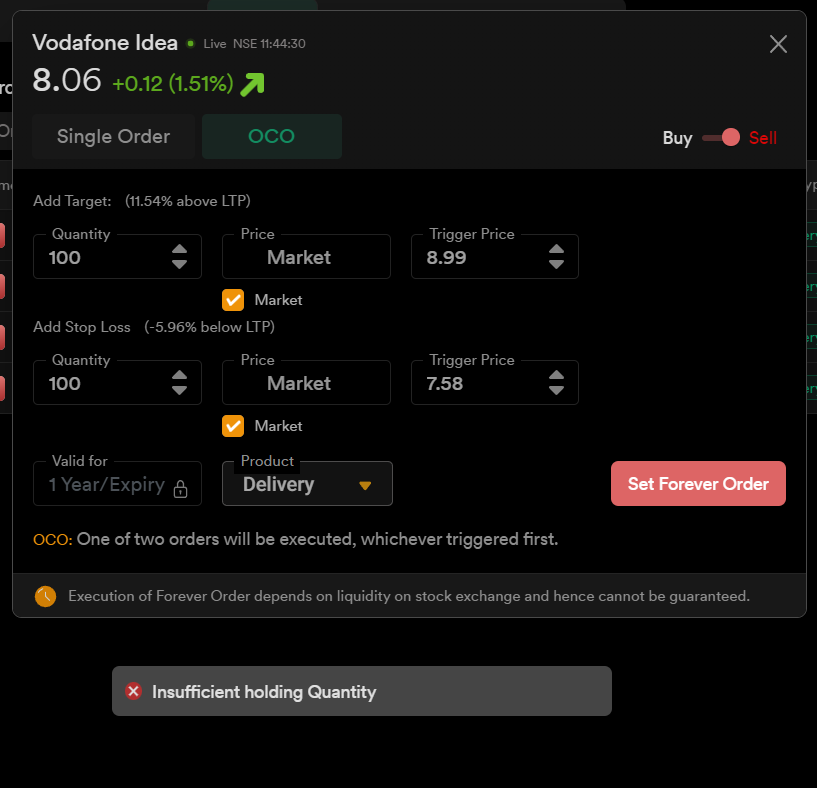This screenshot has width=817, height=788.
Task: Click the clock icon beside execution disclaimer
Action: tap(45, 597)
